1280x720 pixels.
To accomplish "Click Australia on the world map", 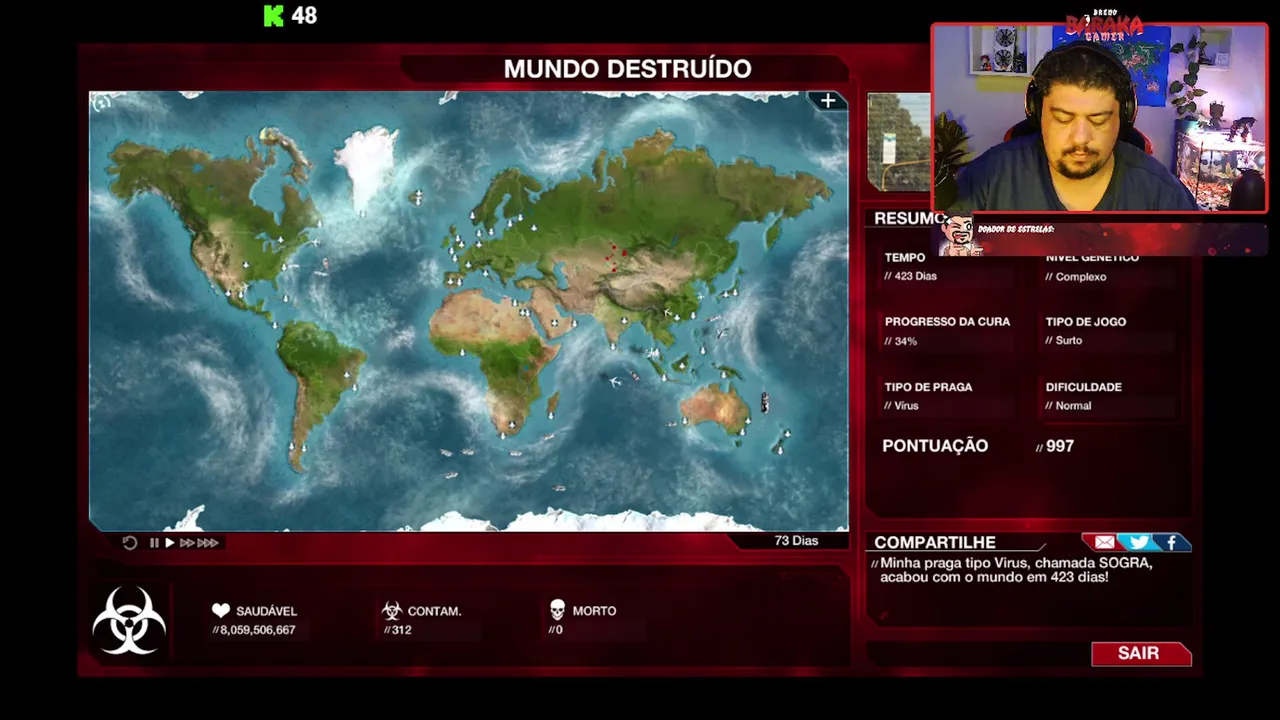I will pyautogui.click(x=715, y=406).
